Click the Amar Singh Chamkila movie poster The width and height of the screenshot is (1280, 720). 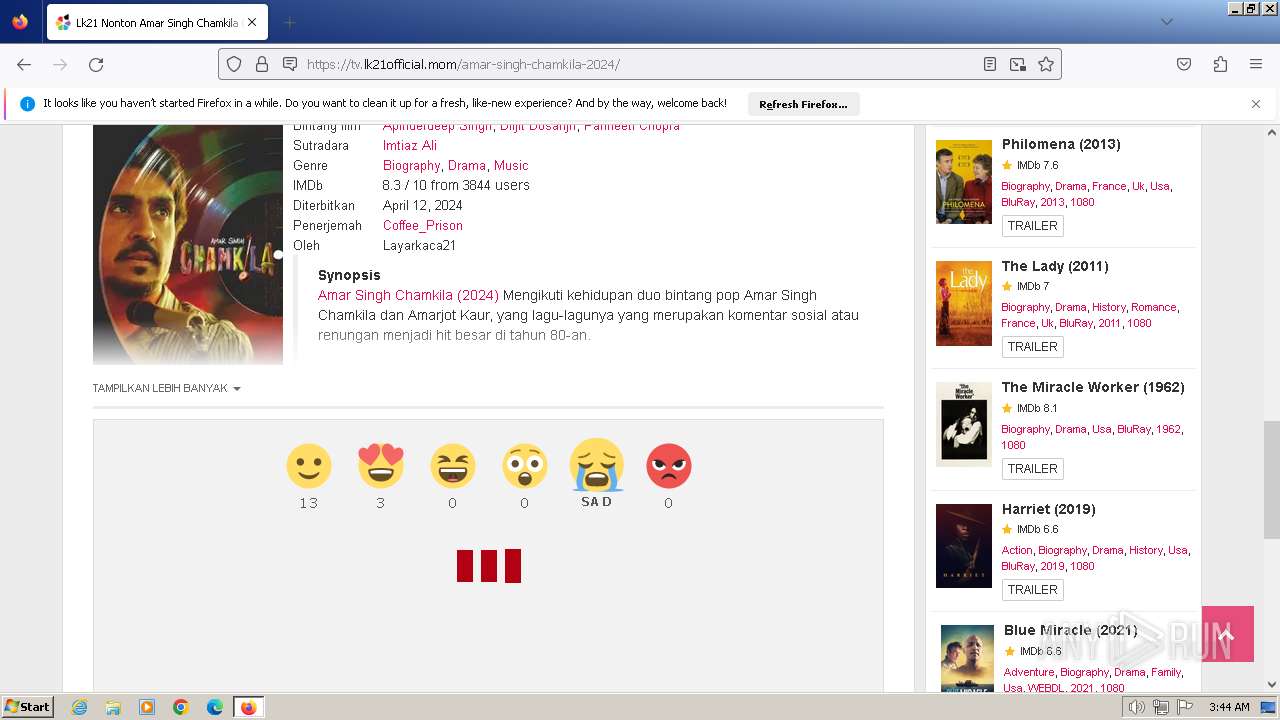pos(188,245)
